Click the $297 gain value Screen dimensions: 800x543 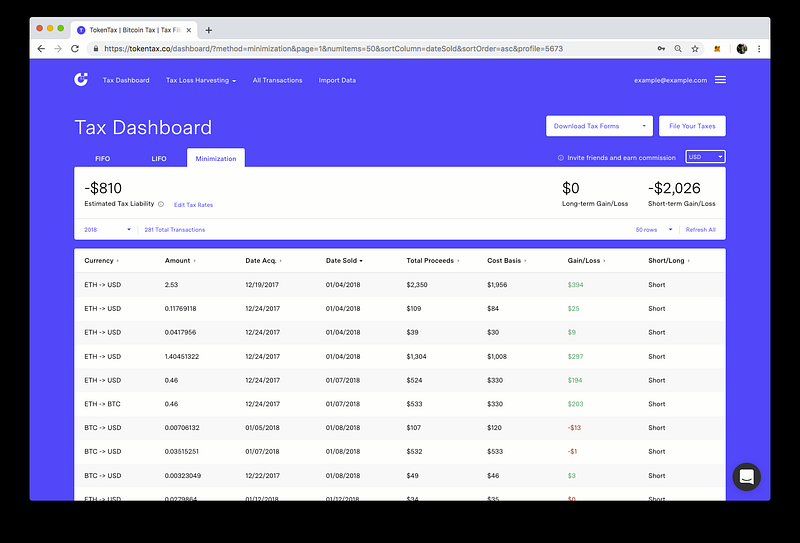(575, 356)
